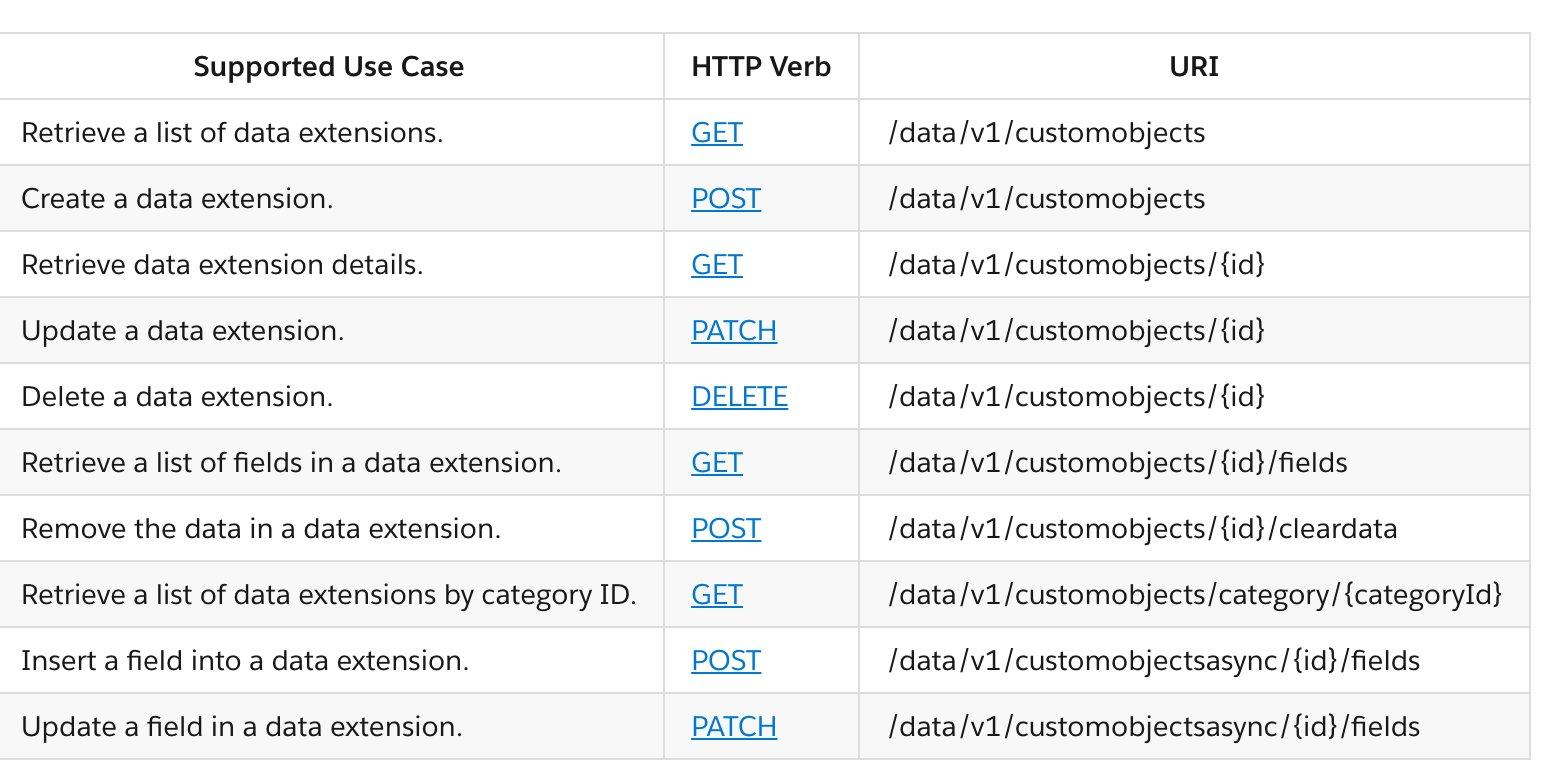Viewport: 1542px width, 782px height.
Task: Select the /data/v1/customobjects/category/{categoryId} URI text
Action: tap(1194, 595)
